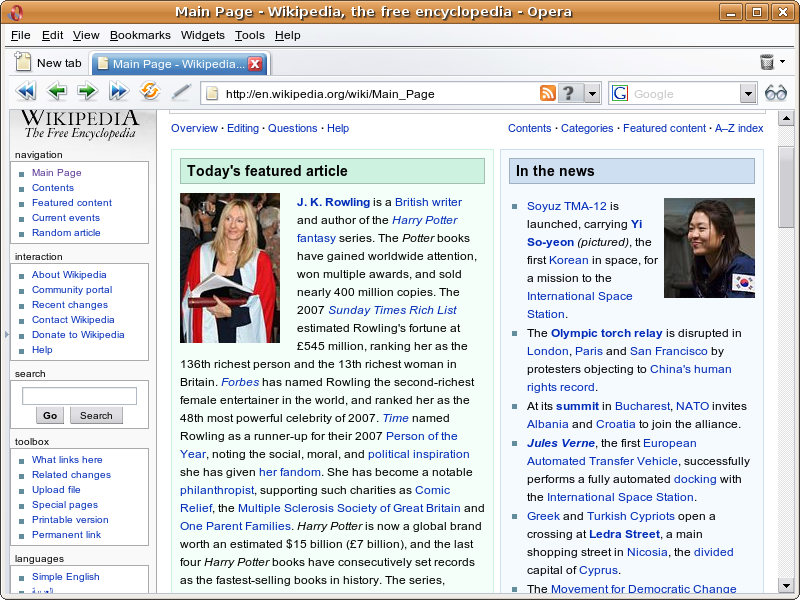This screenshot has width=800, height=600.
Task: Click the Wikipedia logo
Action: [x=80, y=124]
